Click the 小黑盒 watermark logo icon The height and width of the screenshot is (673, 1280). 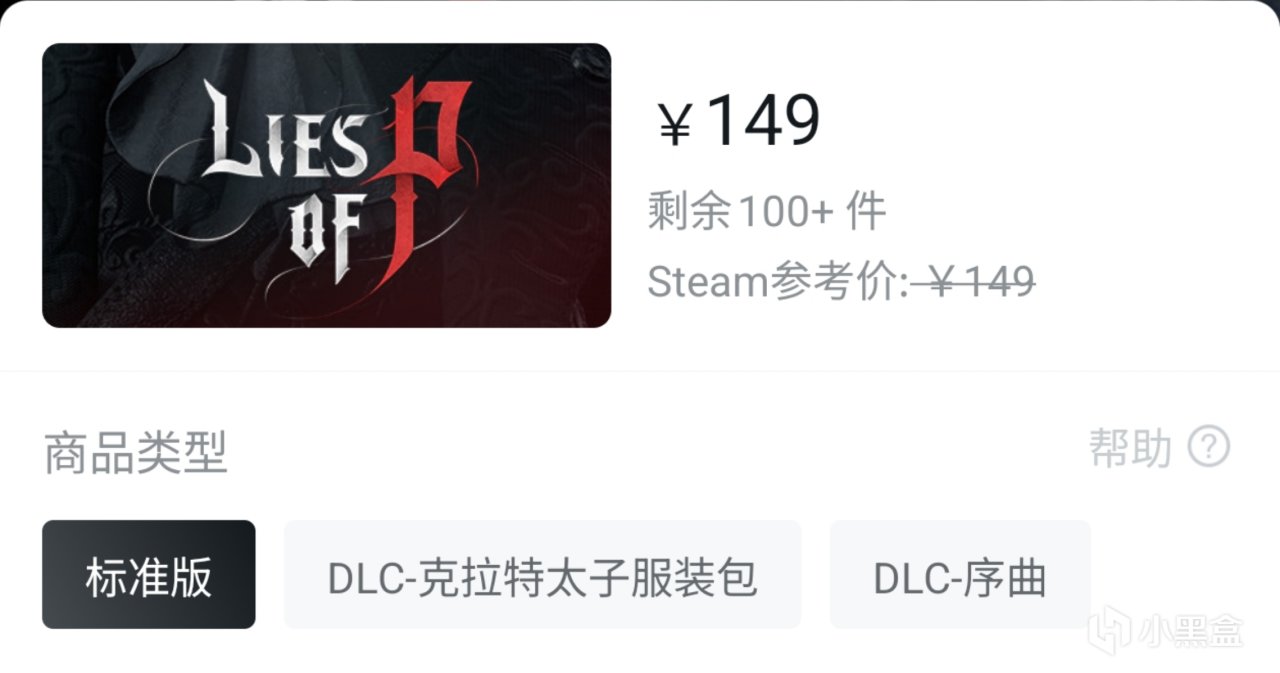[1108, 630]
